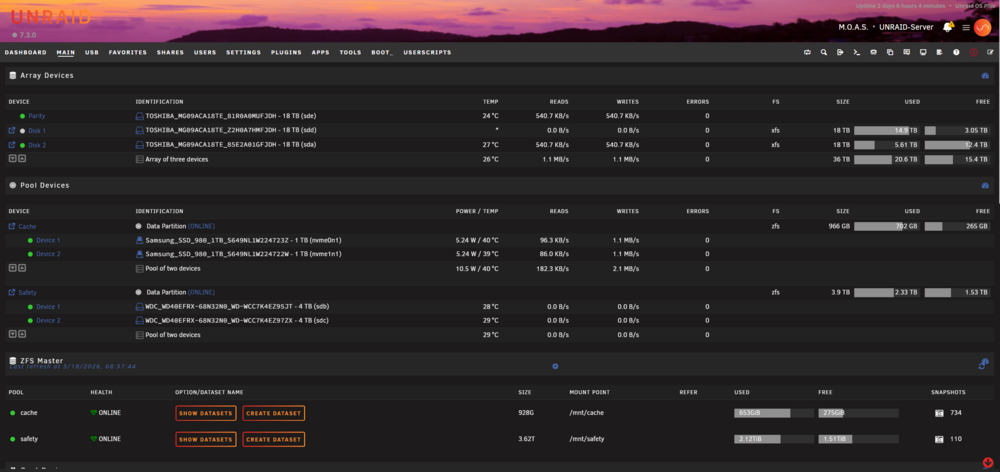Click the Parity green status indicator
The height and width of the screenshot is (472, 1000).
point(22,116)
